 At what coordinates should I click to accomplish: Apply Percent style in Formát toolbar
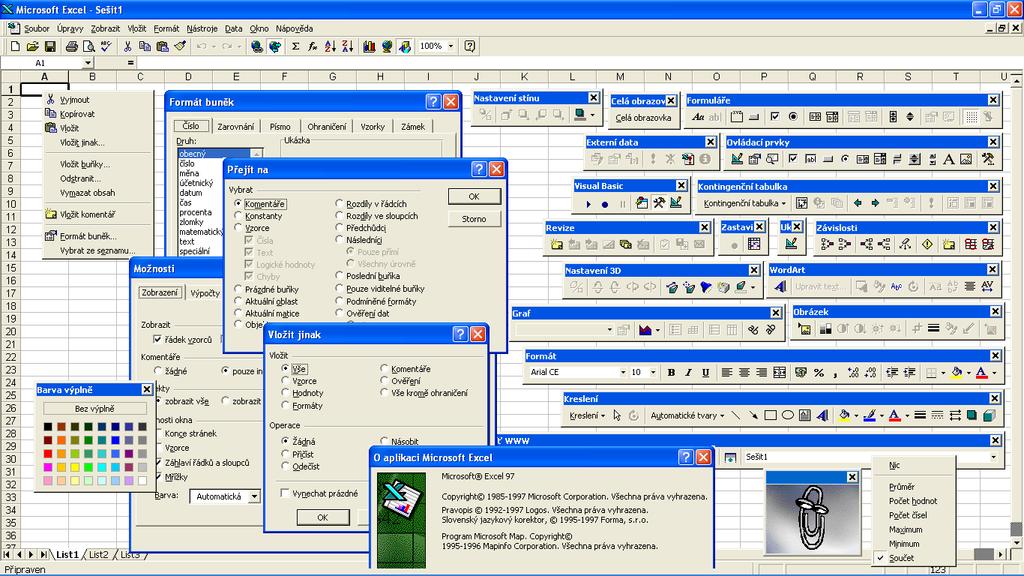(818, 372)
